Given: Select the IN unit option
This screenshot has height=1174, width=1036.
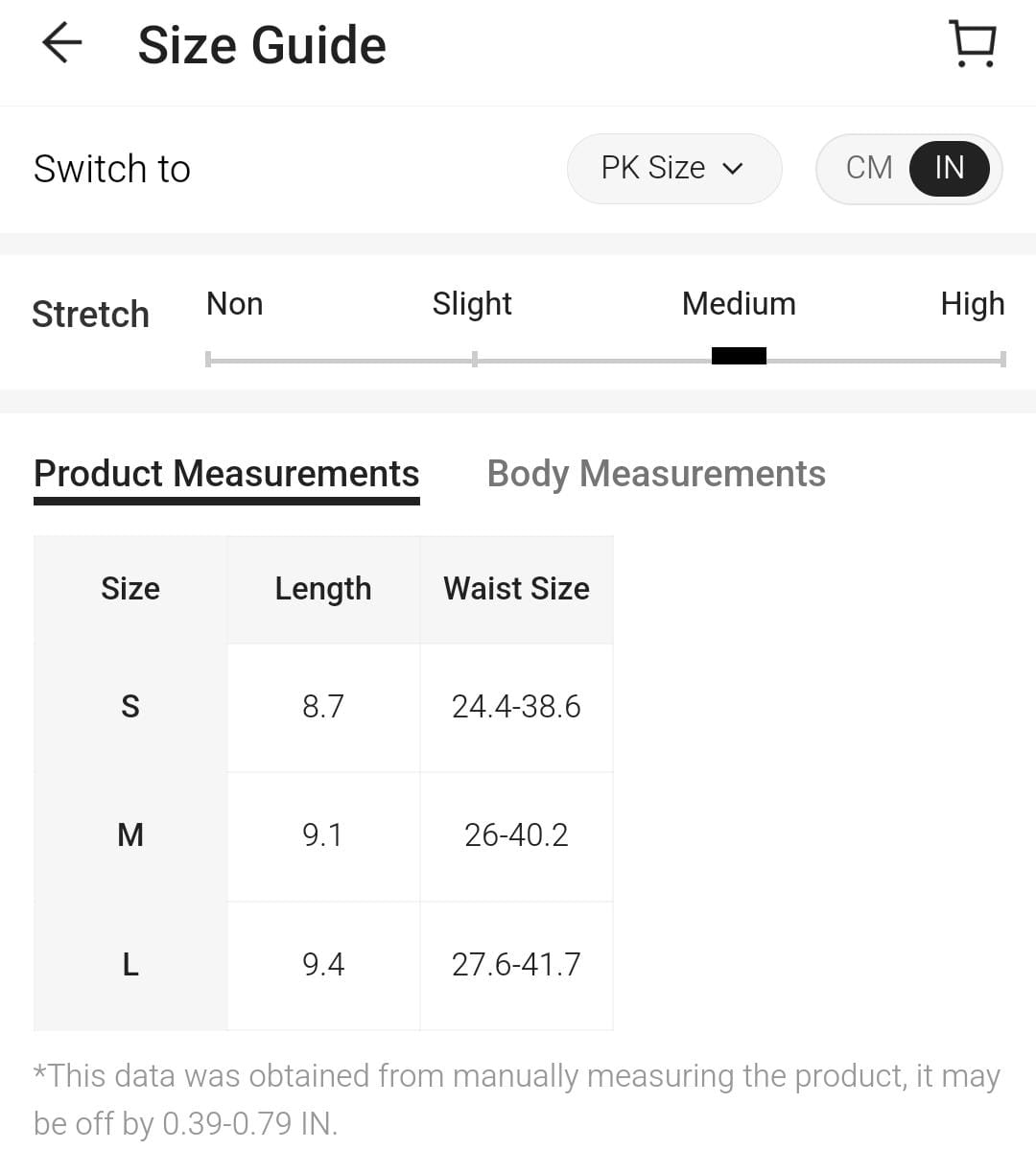Looking at the screenshot, I should pyautogui.click(x=949, y=168).
